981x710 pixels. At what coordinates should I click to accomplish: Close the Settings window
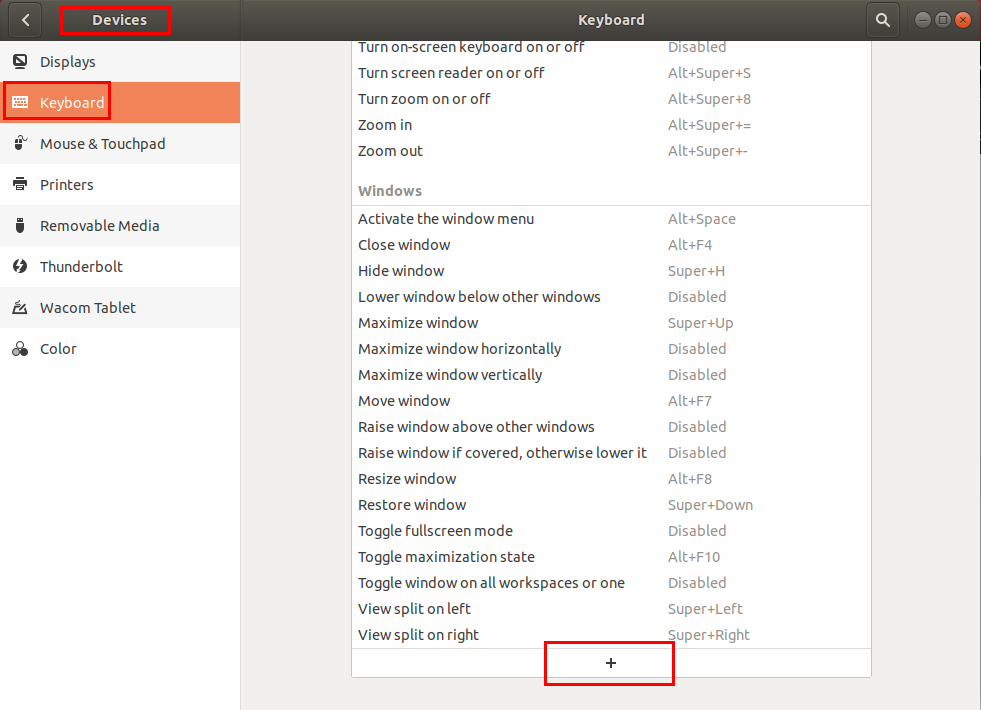click(963, 20)
